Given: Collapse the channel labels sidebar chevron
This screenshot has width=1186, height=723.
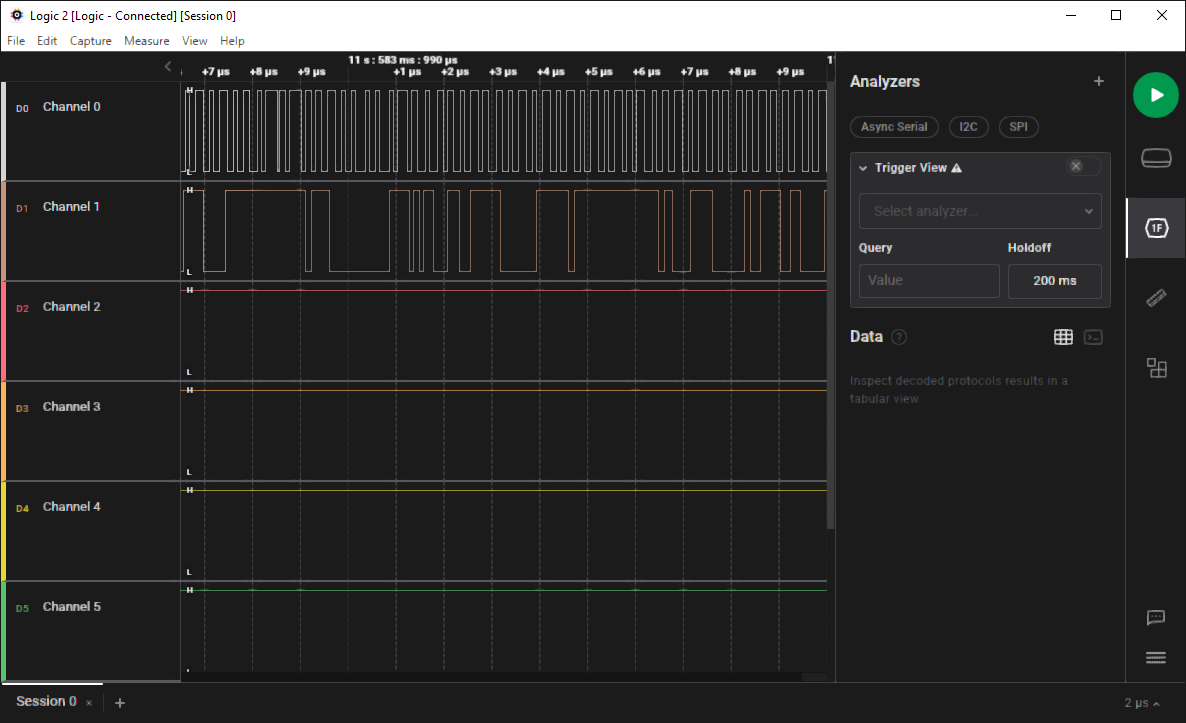Looking at the screenshot, I should pos(168,67).
